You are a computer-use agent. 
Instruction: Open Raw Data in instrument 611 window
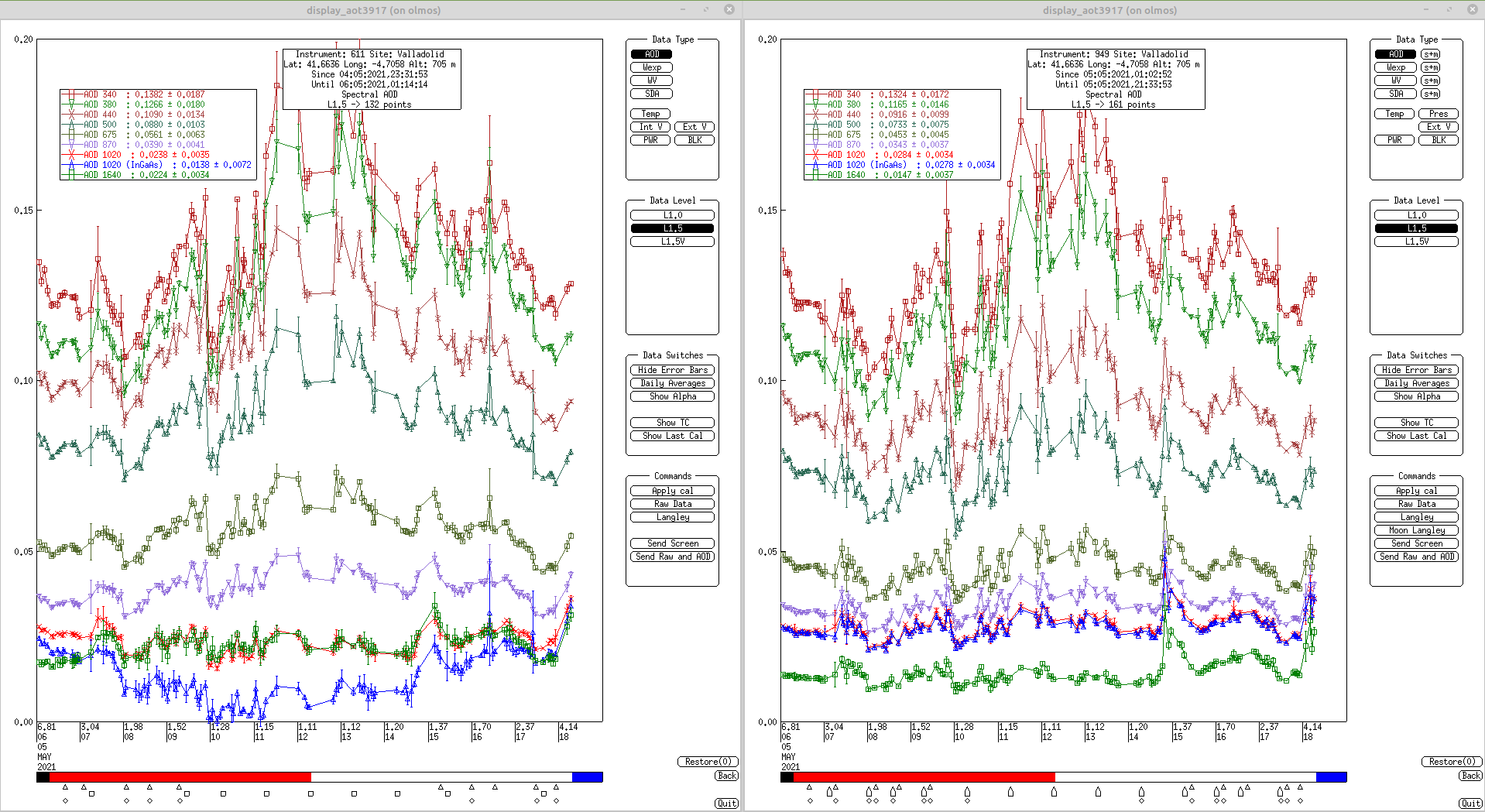[673, 504]
